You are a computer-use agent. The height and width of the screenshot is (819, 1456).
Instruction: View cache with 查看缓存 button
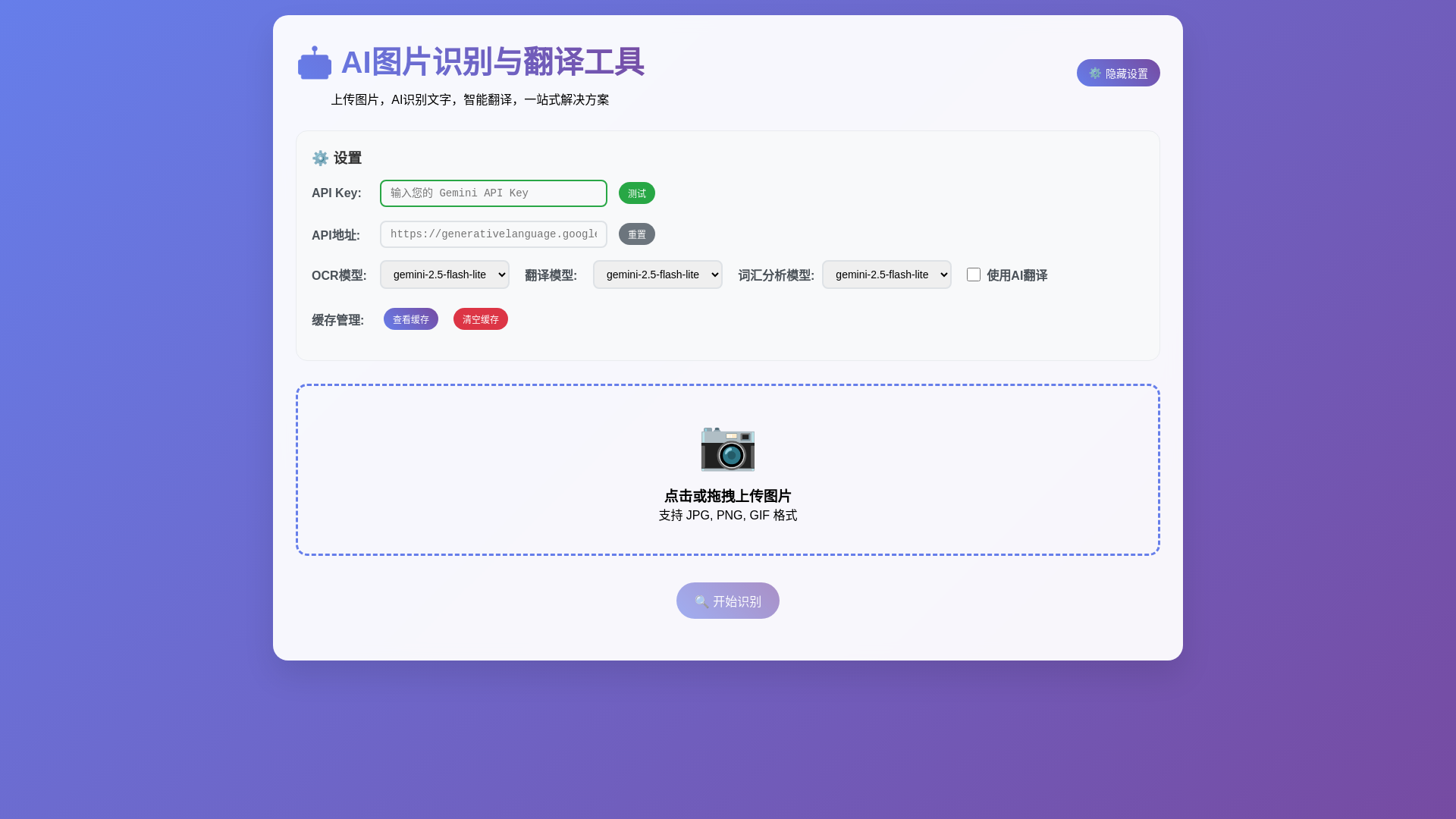click(x=411, y=319)
